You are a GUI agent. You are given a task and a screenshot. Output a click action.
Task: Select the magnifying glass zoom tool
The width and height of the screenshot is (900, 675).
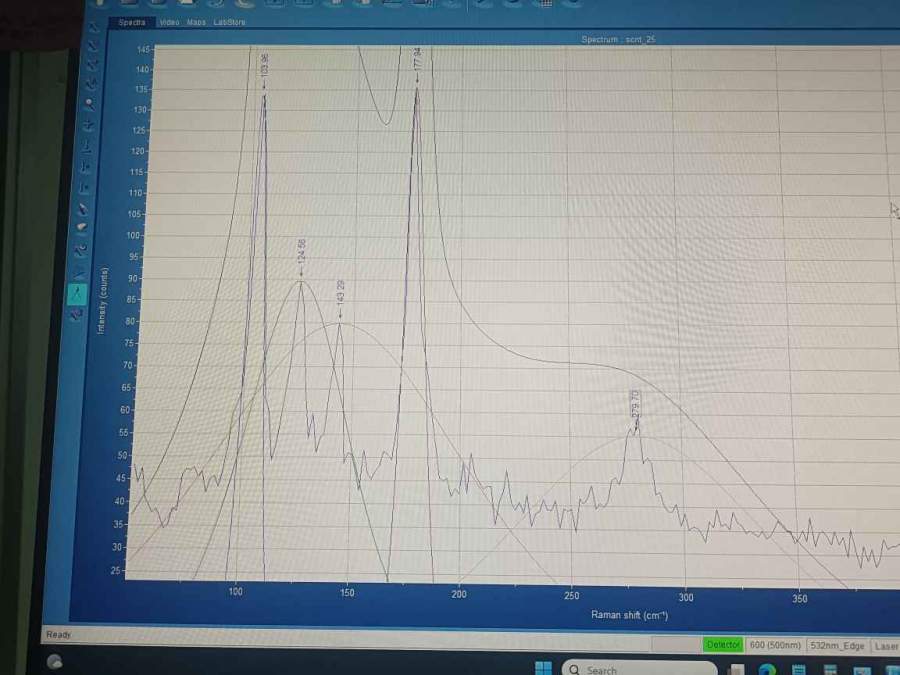coord(89,104)
